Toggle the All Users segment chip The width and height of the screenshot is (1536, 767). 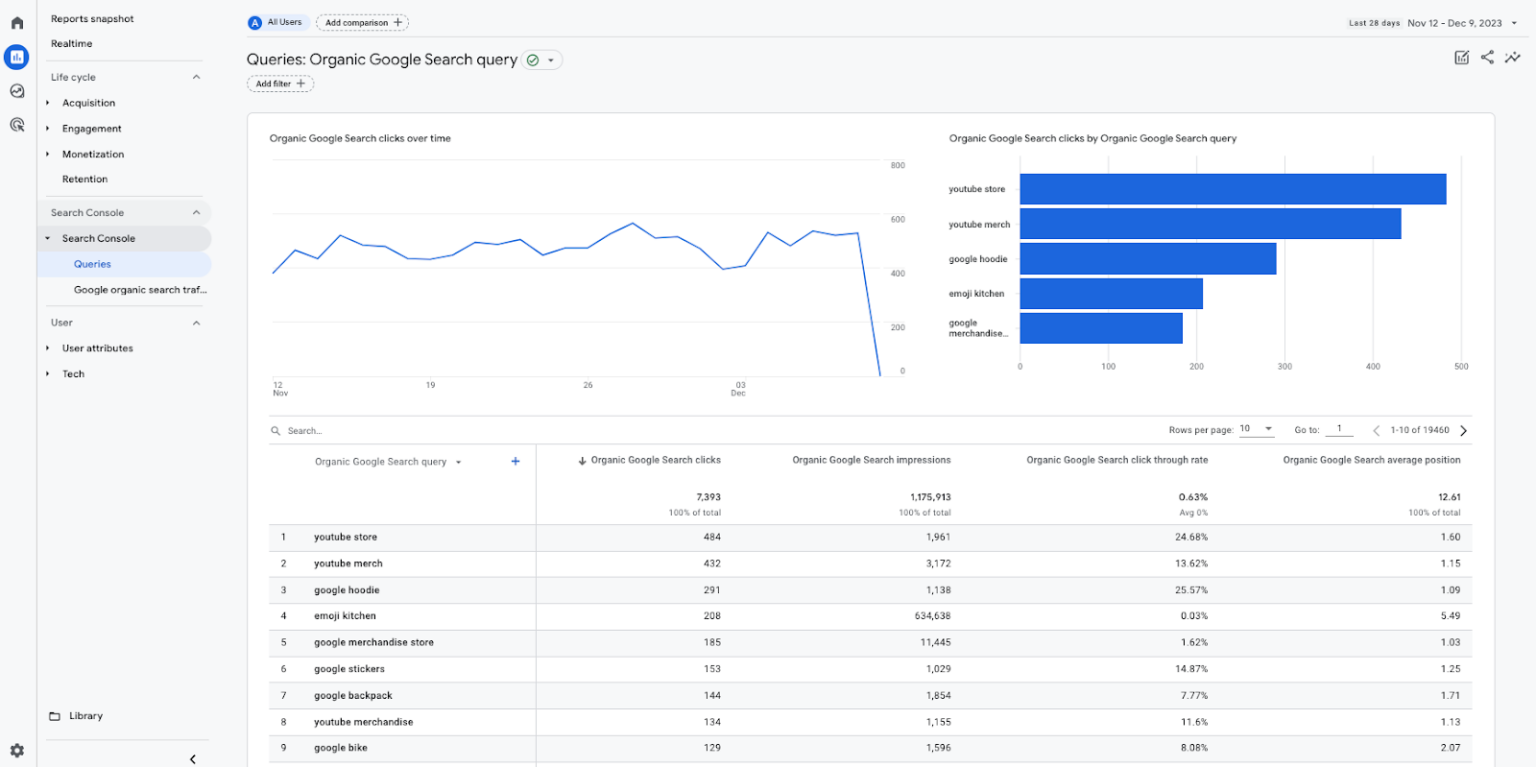tap(276, 22)
